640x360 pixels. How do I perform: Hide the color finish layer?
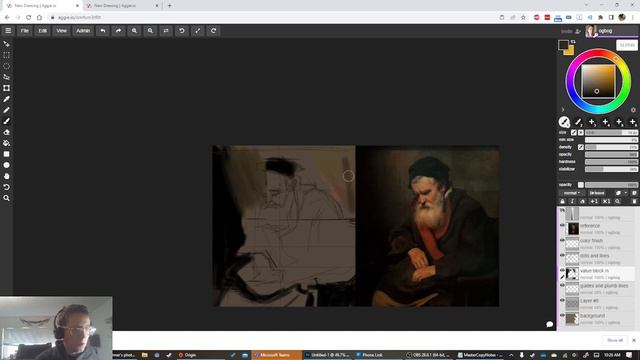pyautogui.click(x=562, y=240)
